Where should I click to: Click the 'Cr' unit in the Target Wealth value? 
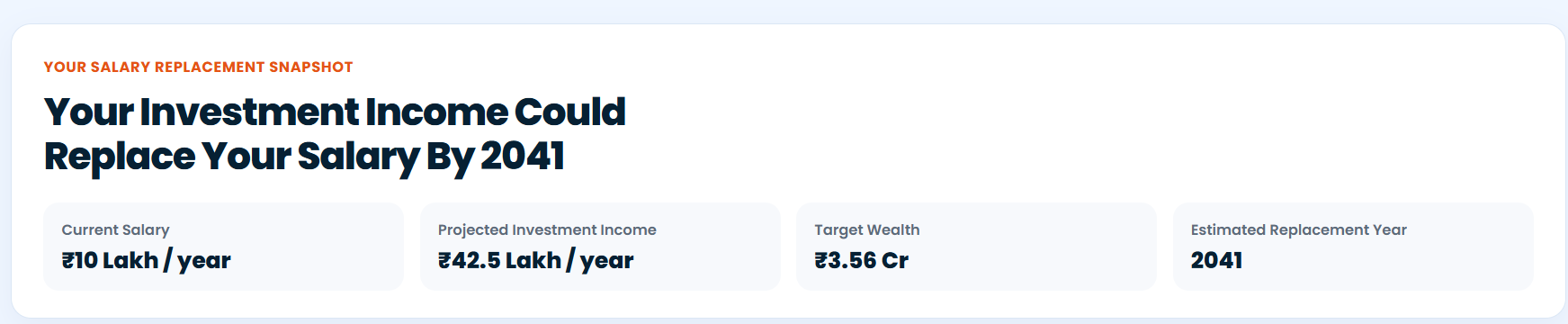(x=895, y=260)
